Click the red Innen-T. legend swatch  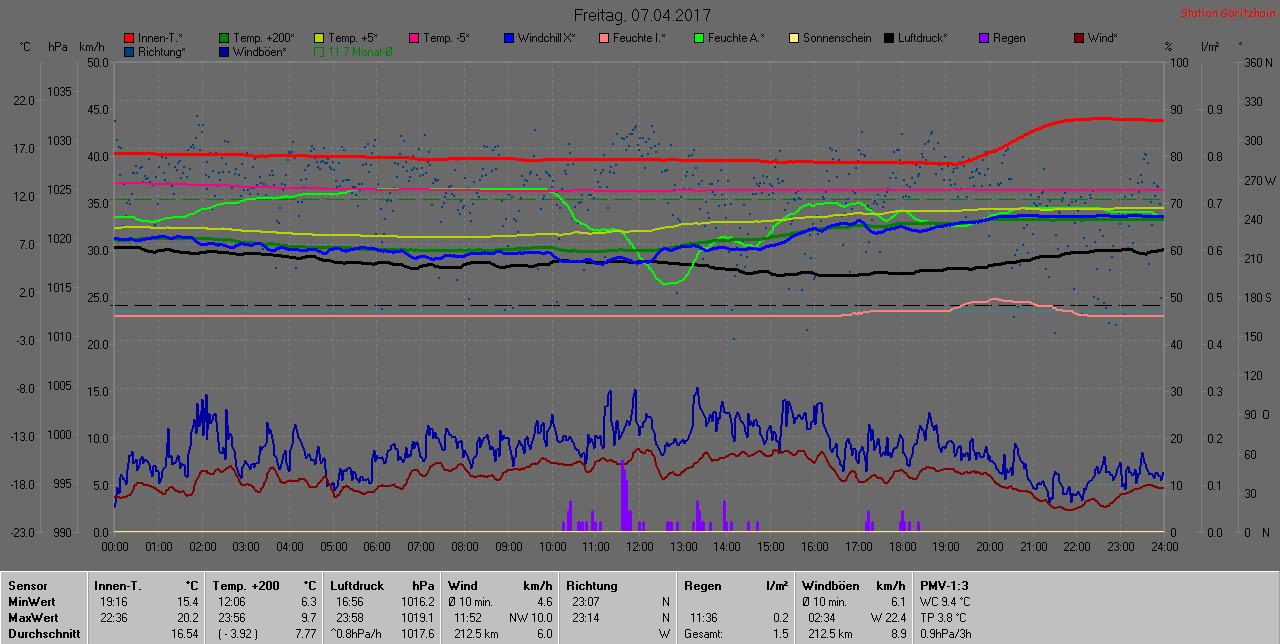tap(129, 38)
